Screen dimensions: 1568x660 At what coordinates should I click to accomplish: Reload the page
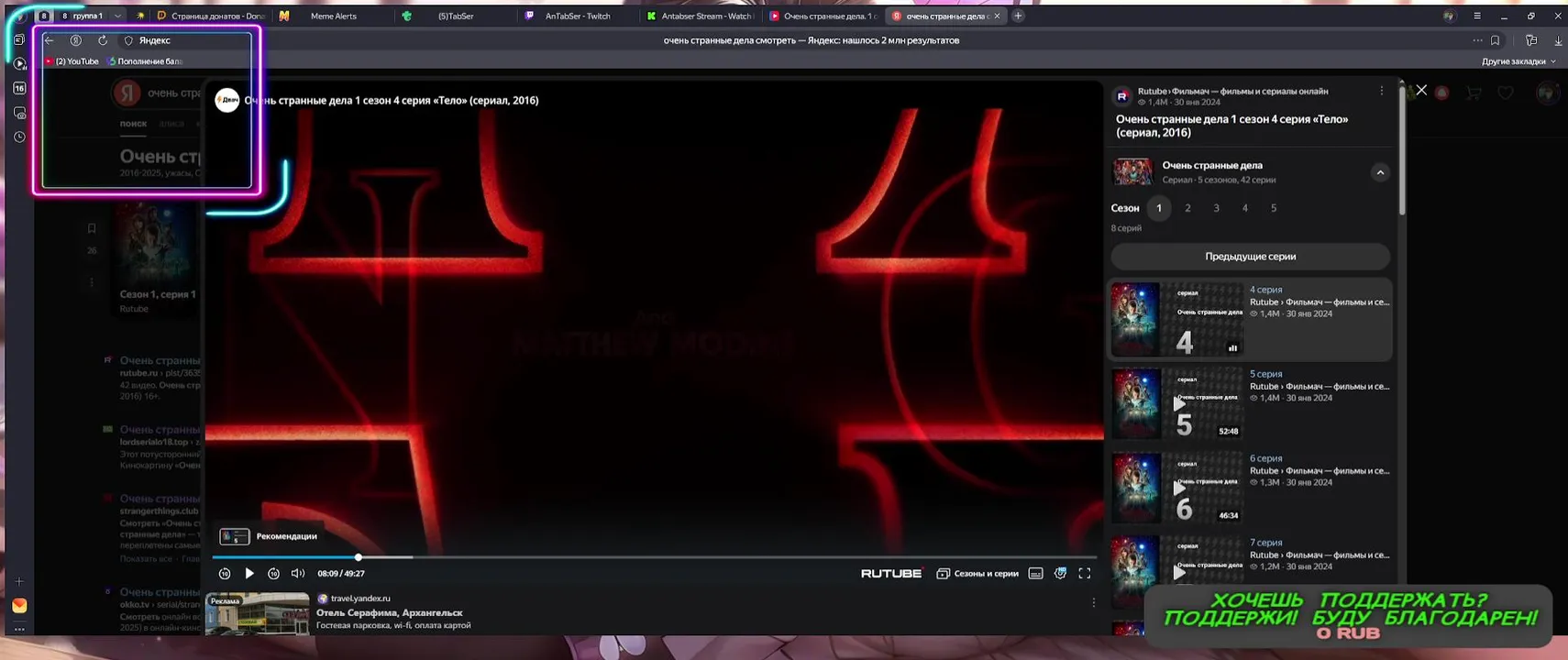[103, 40]
